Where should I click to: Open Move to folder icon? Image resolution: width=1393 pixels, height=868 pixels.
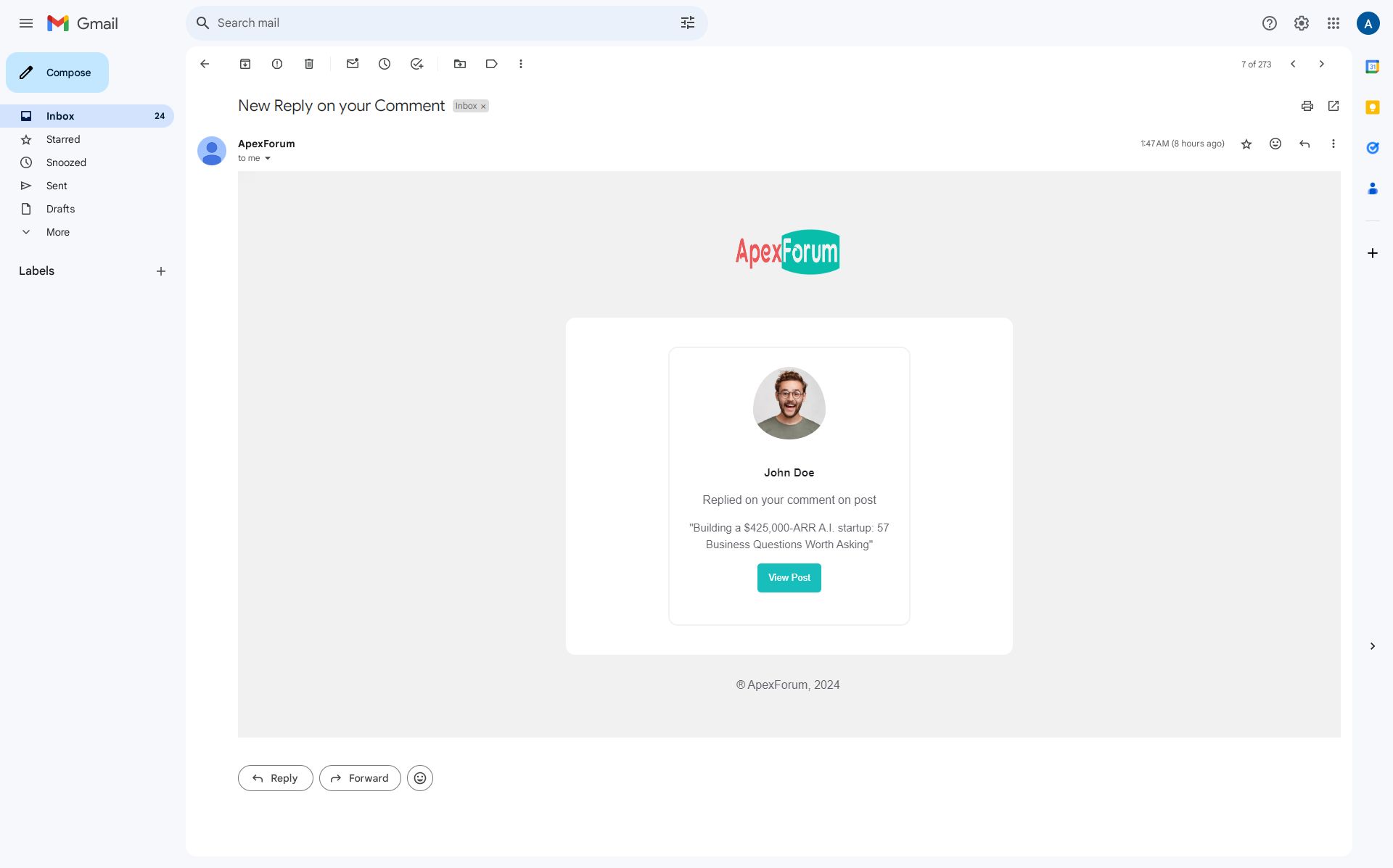point(460,64)
